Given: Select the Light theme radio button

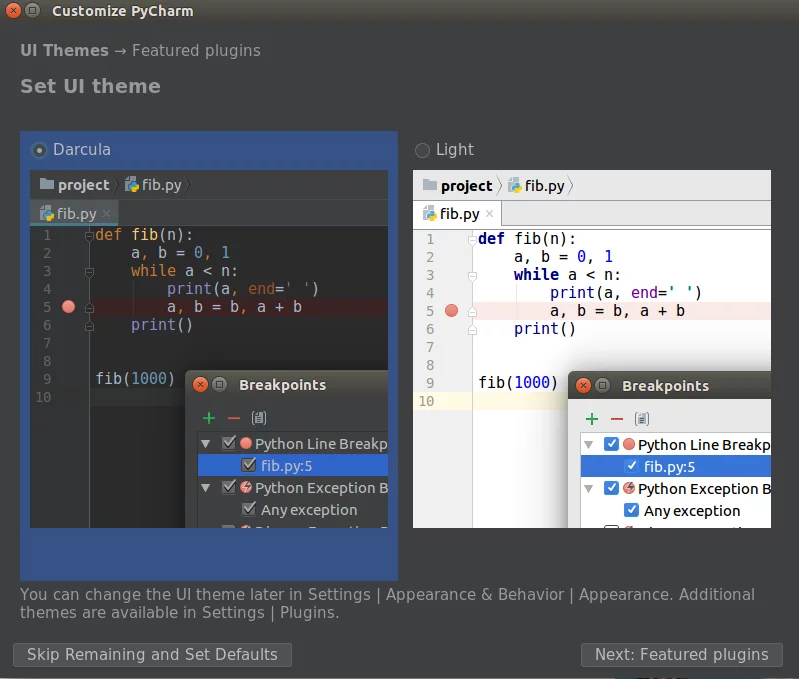Looking at the screenshot, I should pyautogui.click(x=422, y=150).
